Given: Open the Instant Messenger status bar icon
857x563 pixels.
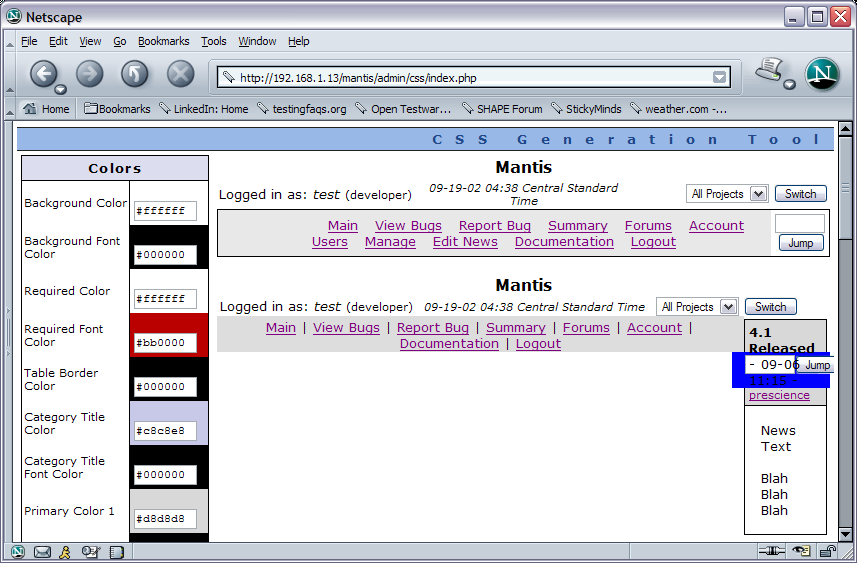Looking at the screenshot, I should 65,552.
